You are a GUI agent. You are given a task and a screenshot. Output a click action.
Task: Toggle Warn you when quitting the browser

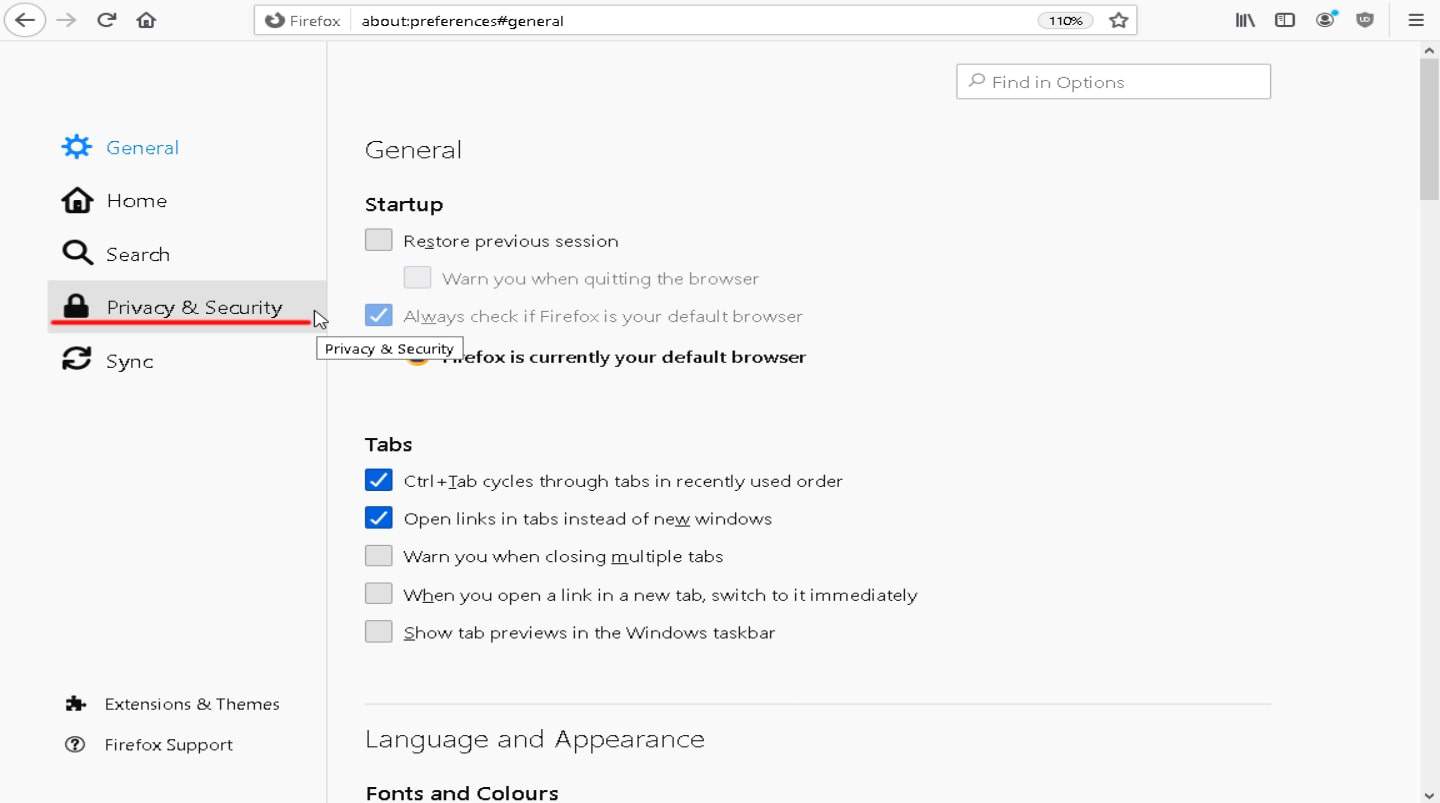417,278
